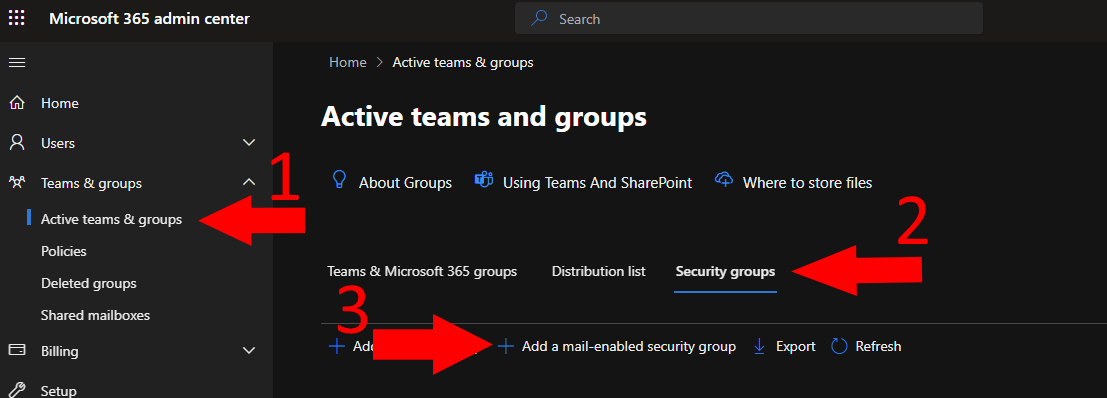Click plus icon for mail-enabled security group
This screenshot has height=398, width=1107.
coord(505,346)
